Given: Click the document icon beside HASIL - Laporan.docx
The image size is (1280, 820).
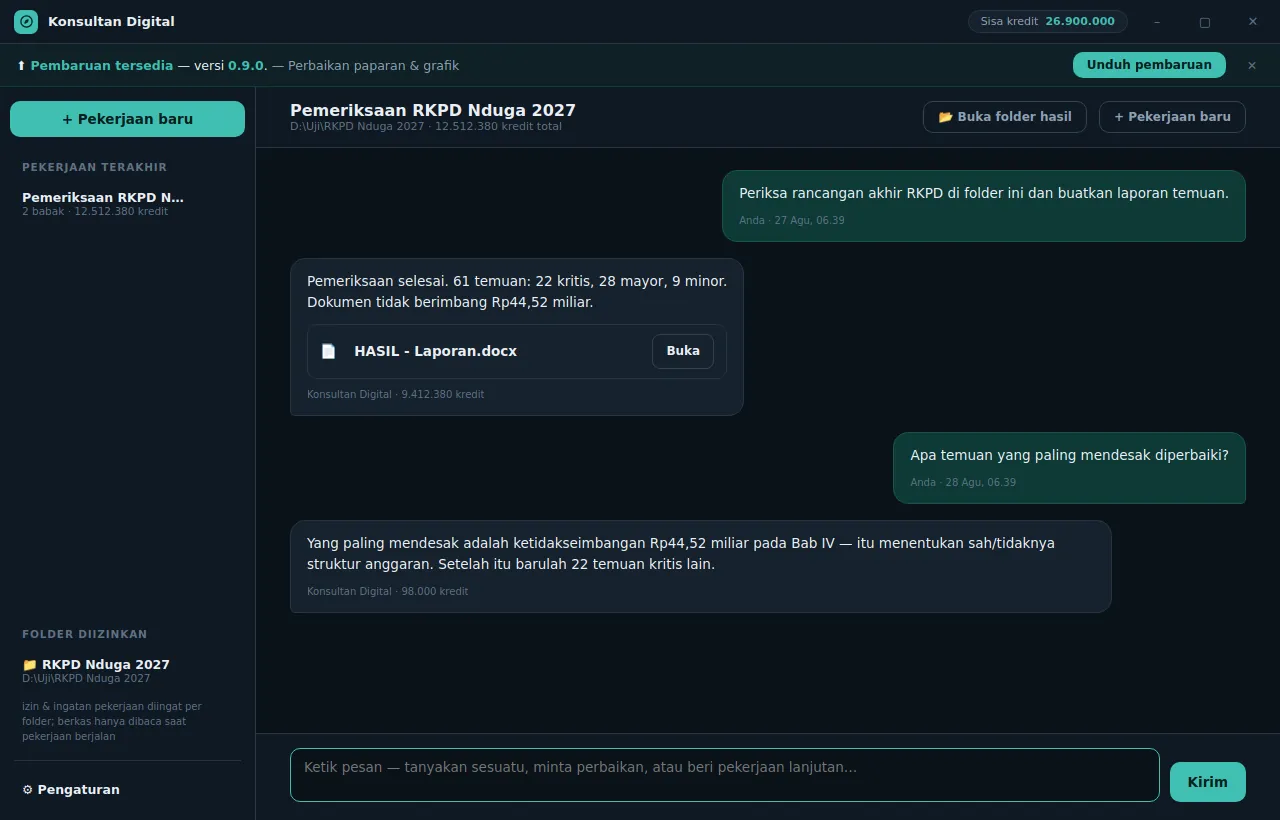Looking at the screenshot, I should coord(328,351).
